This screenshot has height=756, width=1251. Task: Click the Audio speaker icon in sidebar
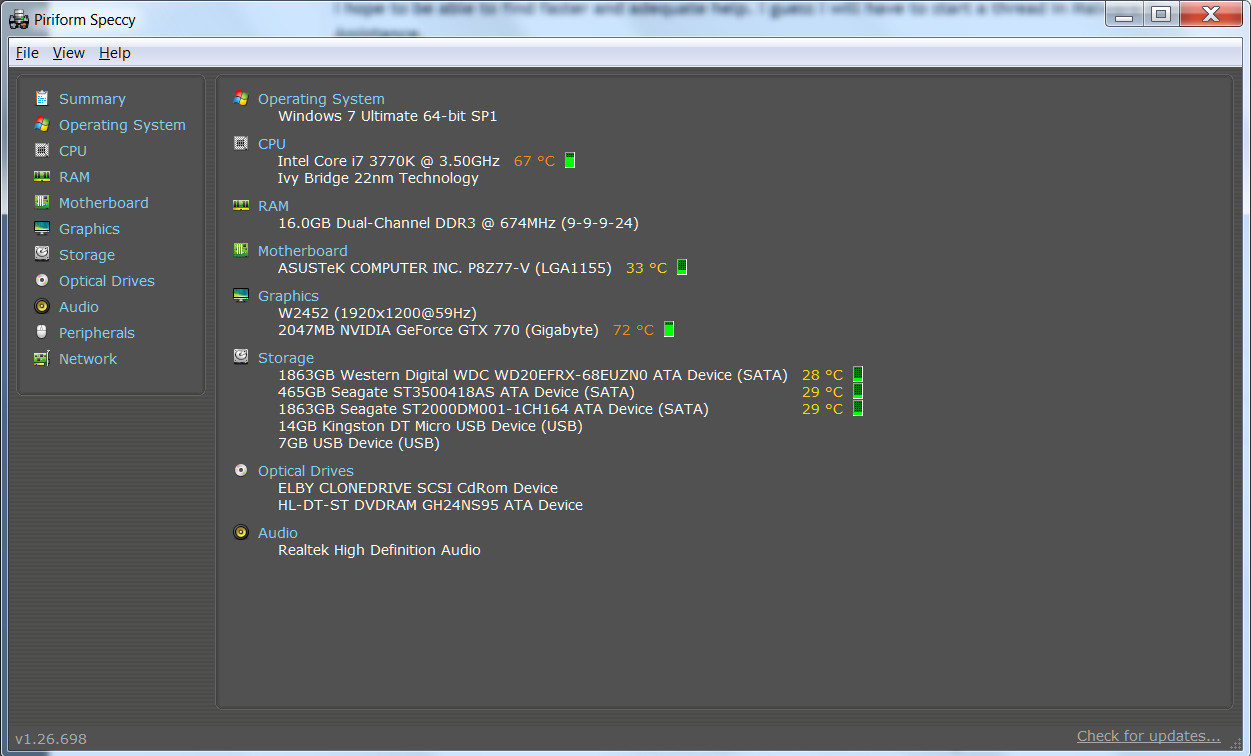click(41, 306)
